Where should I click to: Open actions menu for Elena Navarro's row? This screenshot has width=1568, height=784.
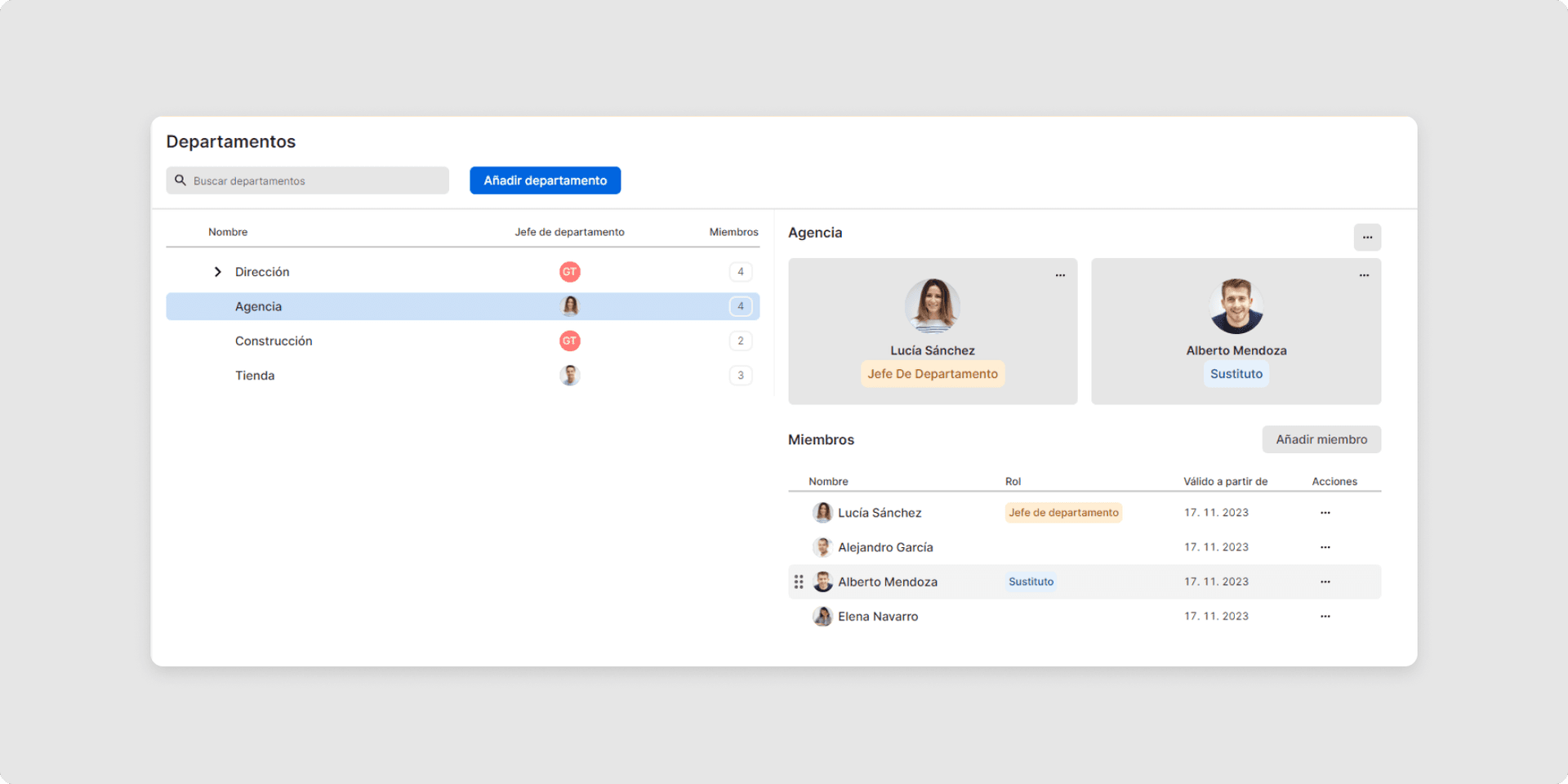click(x=1325, y=617)
